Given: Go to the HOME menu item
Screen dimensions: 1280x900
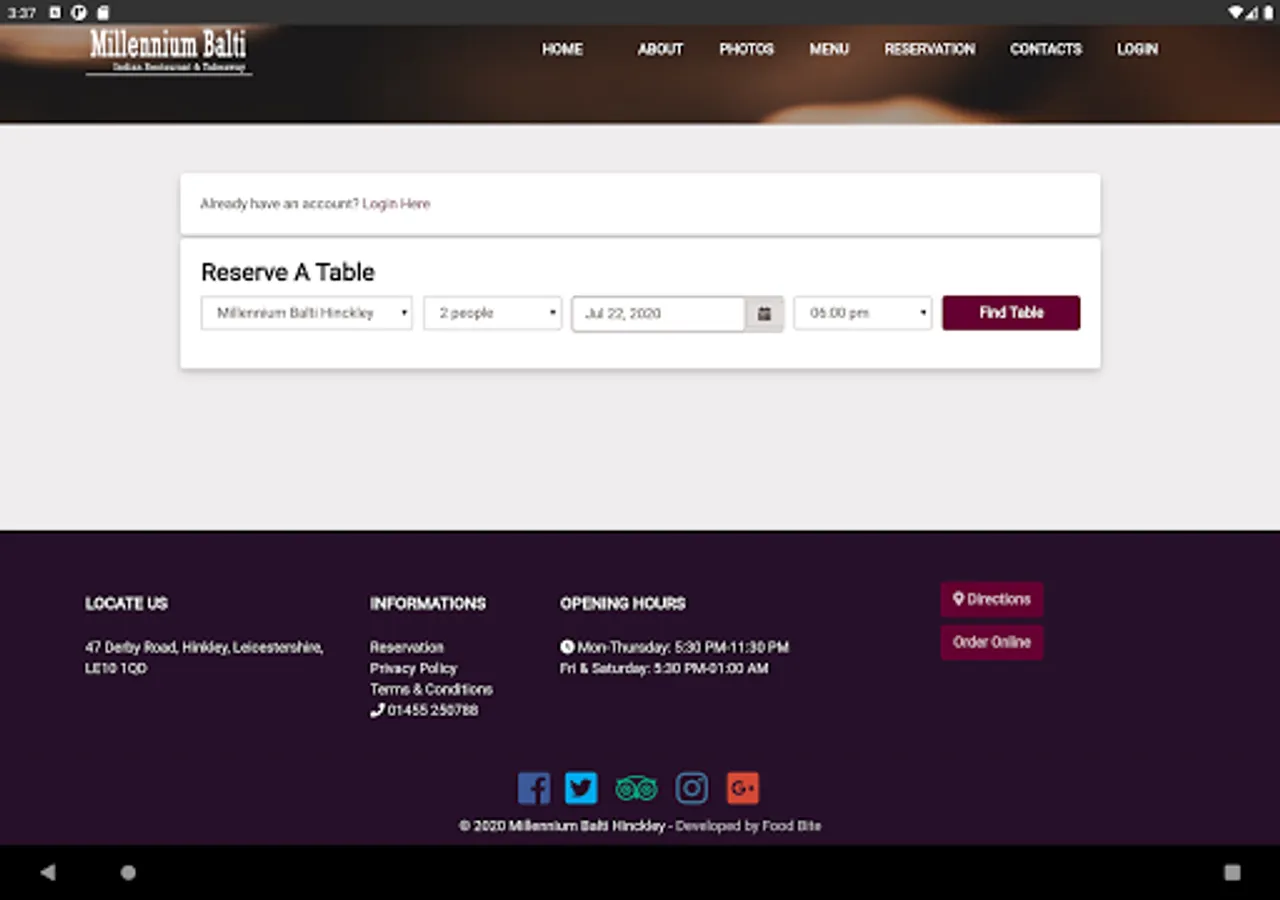Looking at the screenshot, I should [562, 49].
